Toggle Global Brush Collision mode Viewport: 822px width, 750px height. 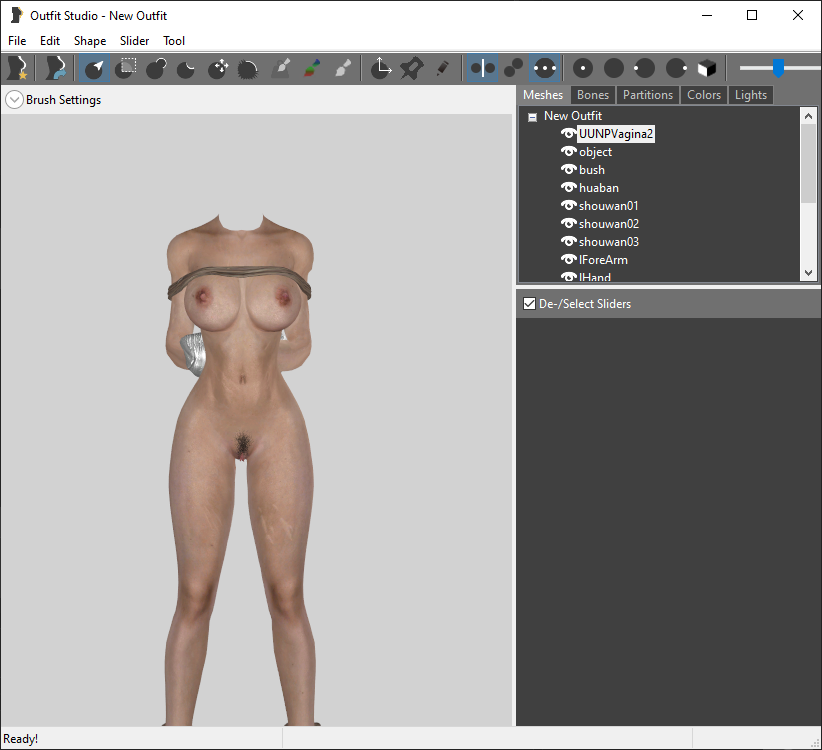[545, 68]
